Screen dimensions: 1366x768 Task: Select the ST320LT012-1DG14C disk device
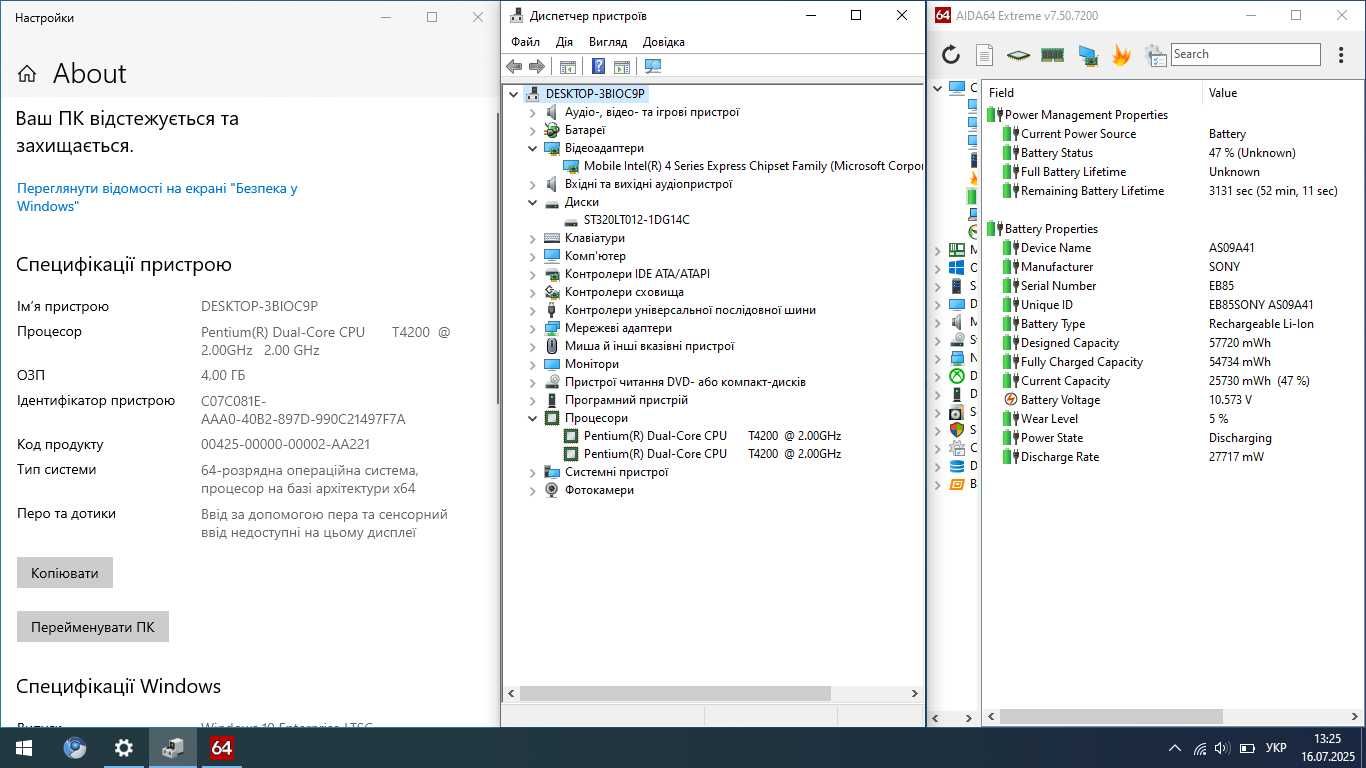click(637, 220)
